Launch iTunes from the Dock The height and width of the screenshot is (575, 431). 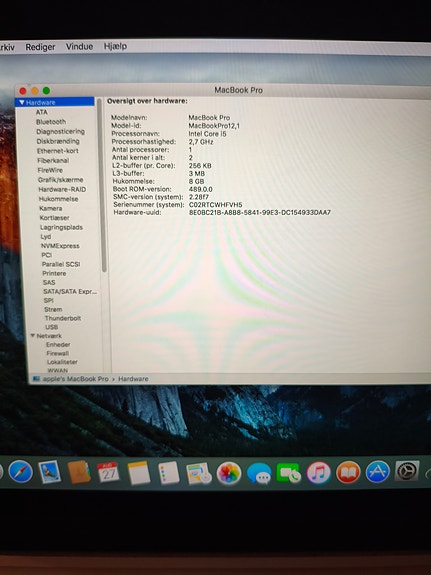tap(318, 473)
